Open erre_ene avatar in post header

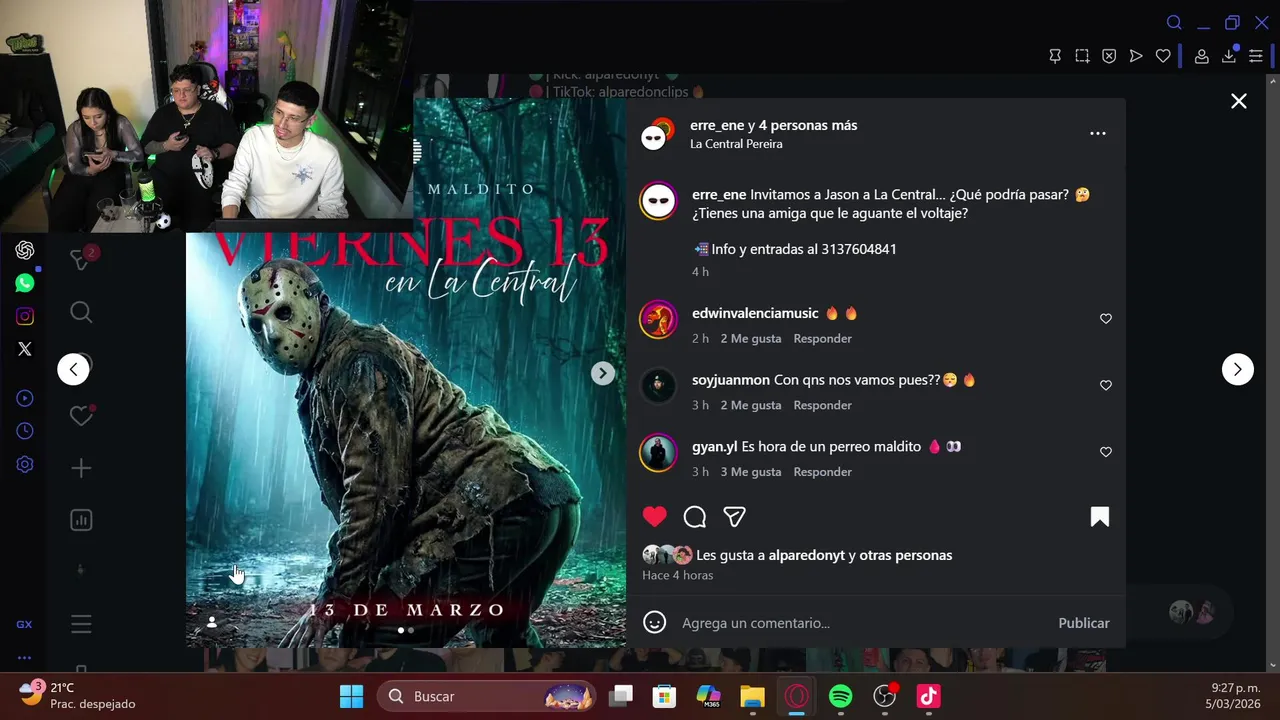[x=655, y=133]
